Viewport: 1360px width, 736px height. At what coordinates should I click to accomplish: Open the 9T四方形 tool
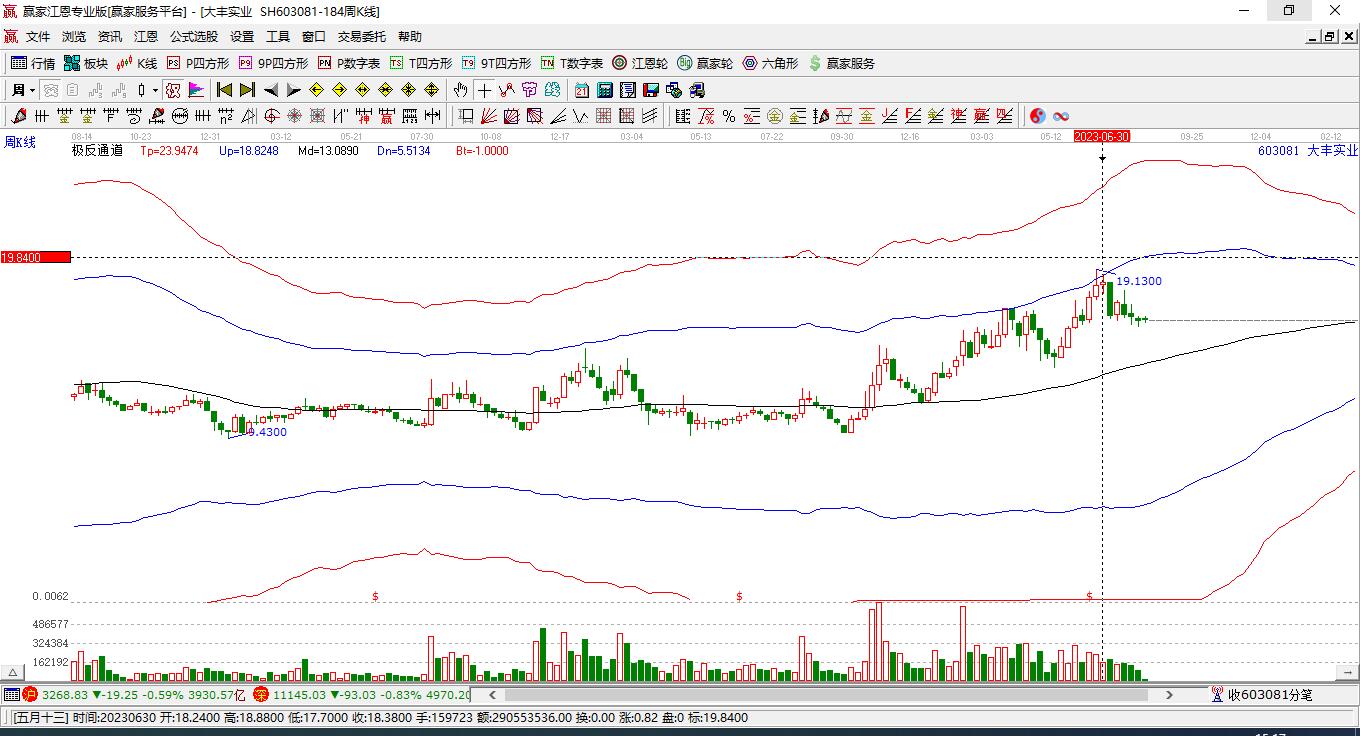point(496,63)
